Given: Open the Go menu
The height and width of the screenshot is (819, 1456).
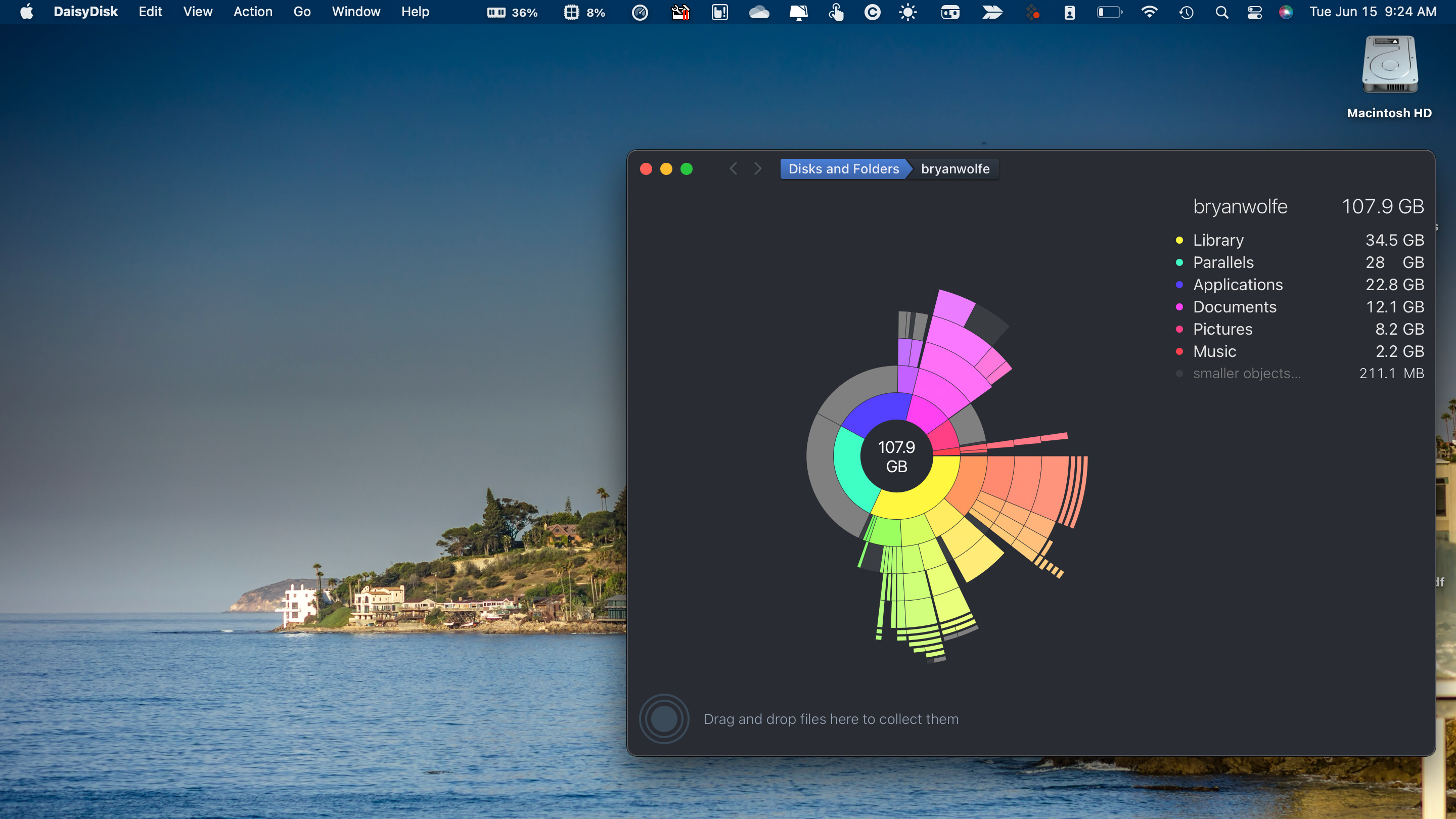Looking at the screenshot, I should point(302,12).
